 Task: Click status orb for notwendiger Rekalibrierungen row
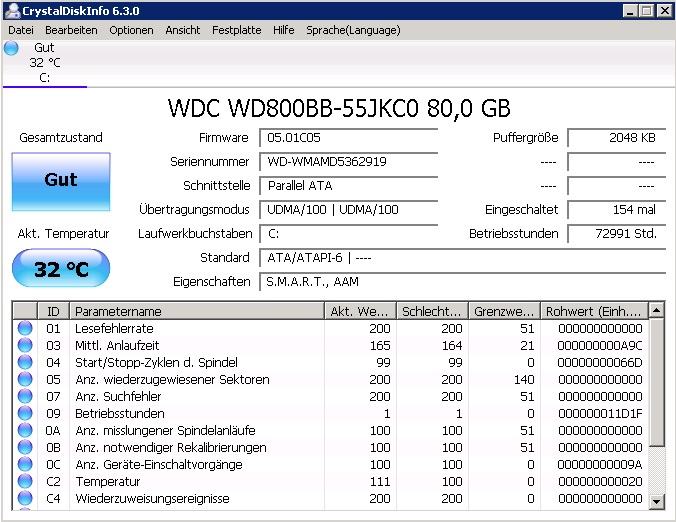[x=25, y=447]
